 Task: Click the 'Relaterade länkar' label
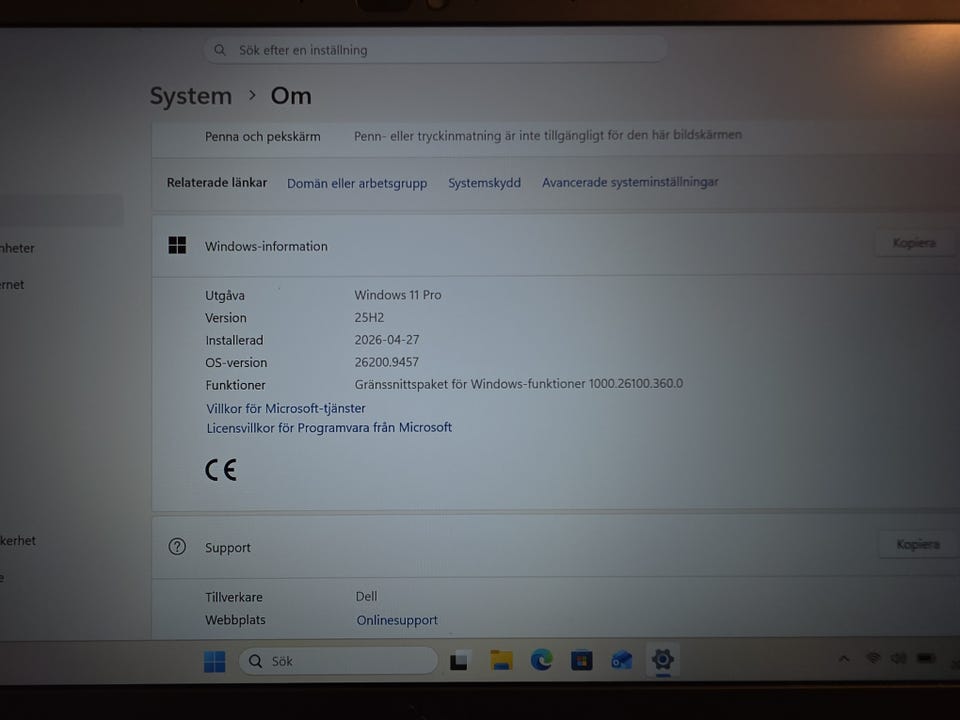tap(217, 182)
